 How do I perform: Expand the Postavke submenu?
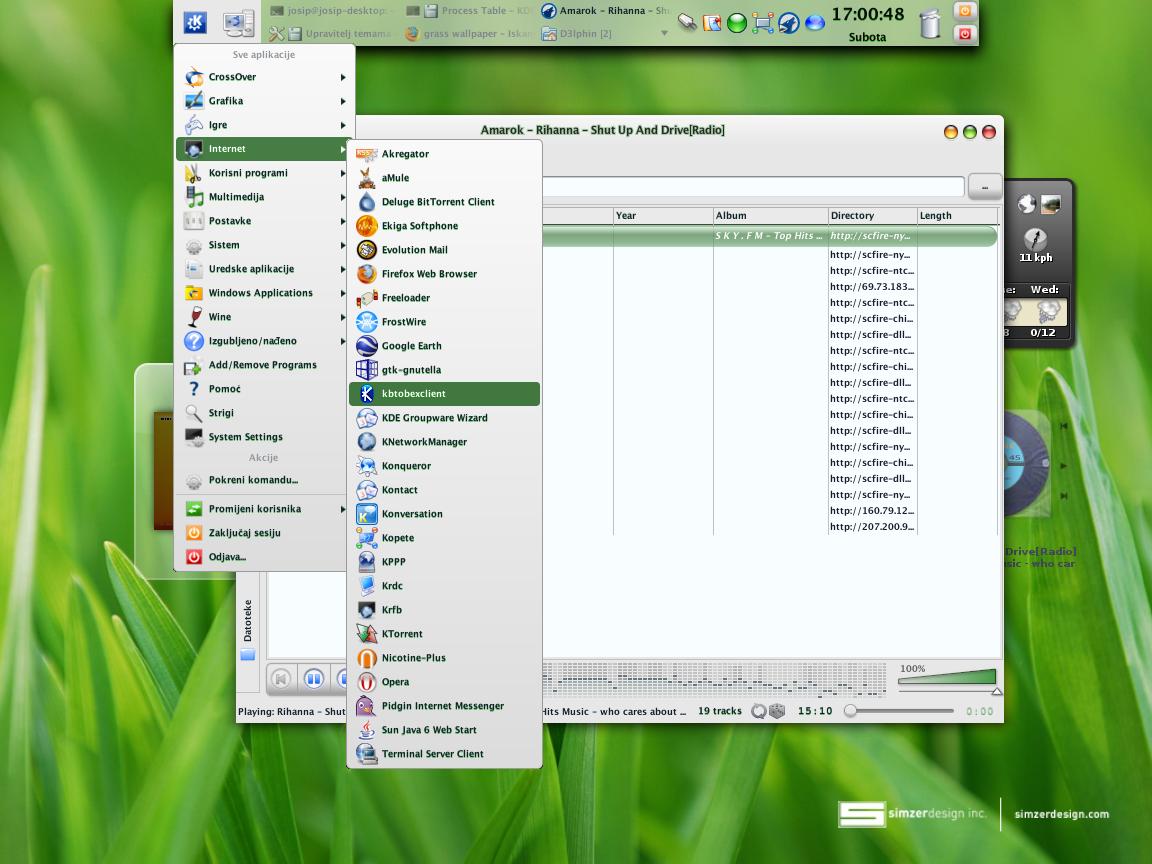(x=263, y=221)
